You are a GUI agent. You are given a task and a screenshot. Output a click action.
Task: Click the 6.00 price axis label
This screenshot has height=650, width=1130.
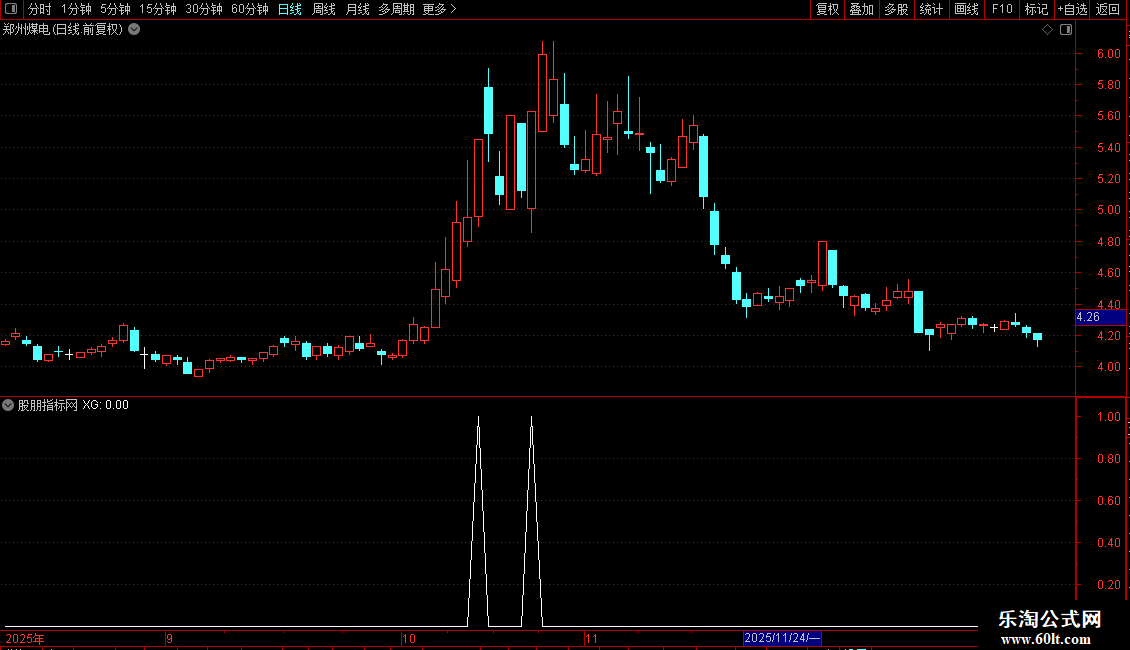(1108, 53)
